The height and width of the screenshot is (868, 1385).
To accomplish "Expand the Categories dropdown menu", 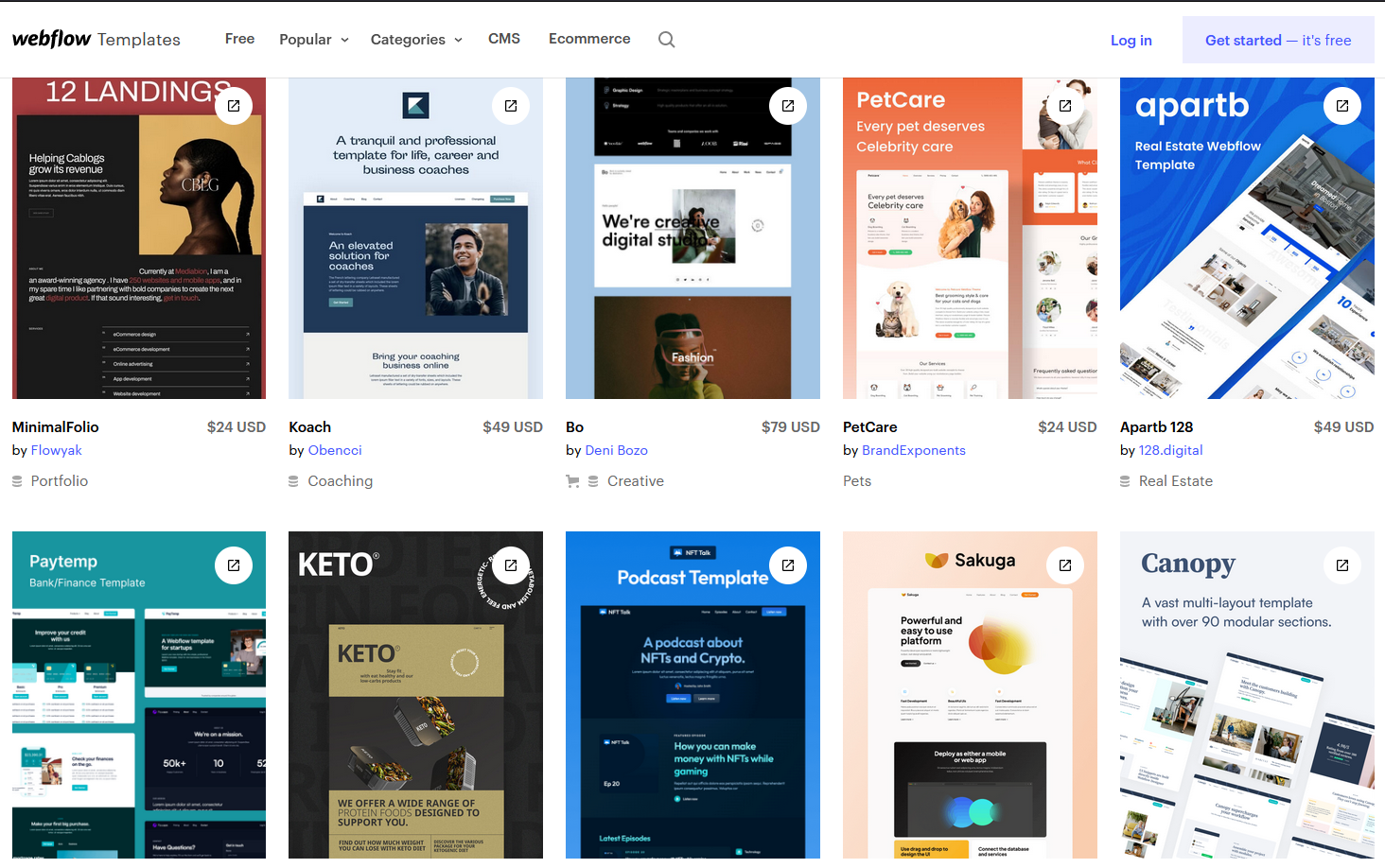I will pos(416,40).
